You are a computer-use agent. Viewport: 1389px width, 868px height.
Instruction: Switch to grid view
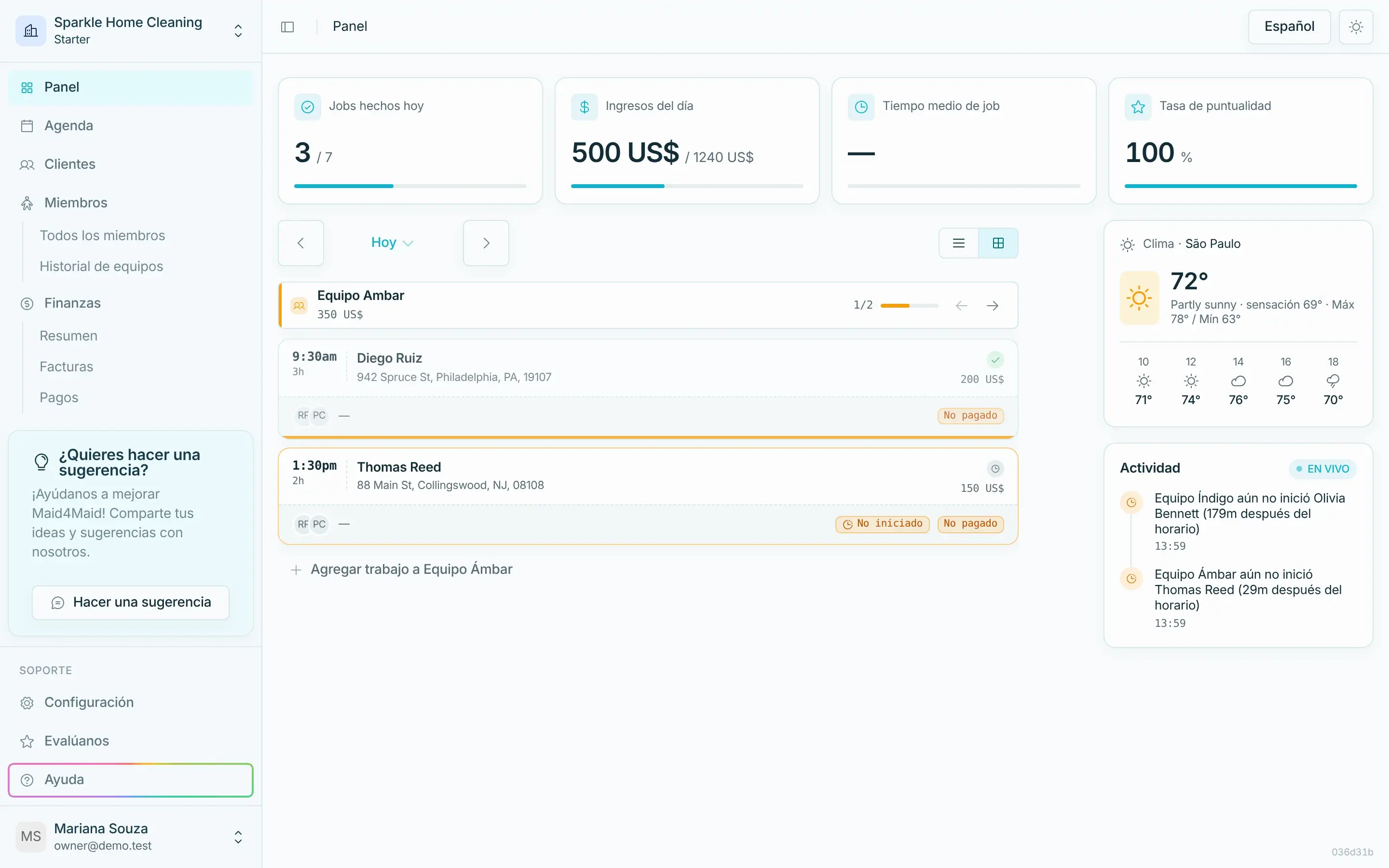point(998,243)
